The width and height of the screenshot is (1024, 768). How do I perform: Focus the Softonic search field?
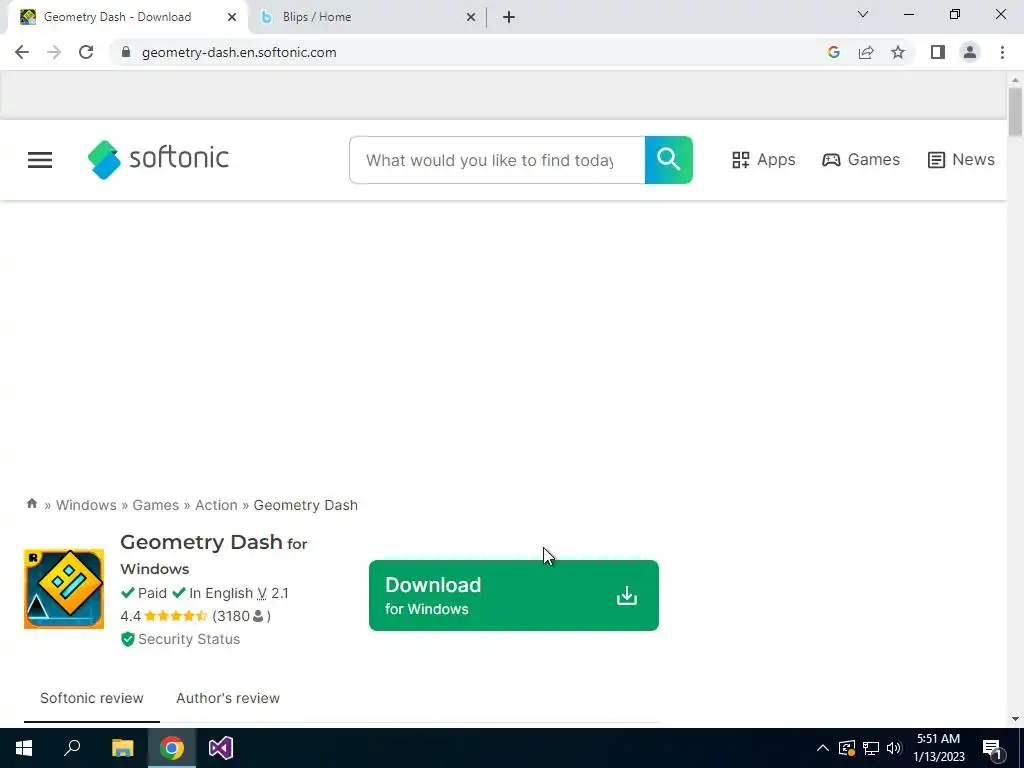click(x=497, y=160)
